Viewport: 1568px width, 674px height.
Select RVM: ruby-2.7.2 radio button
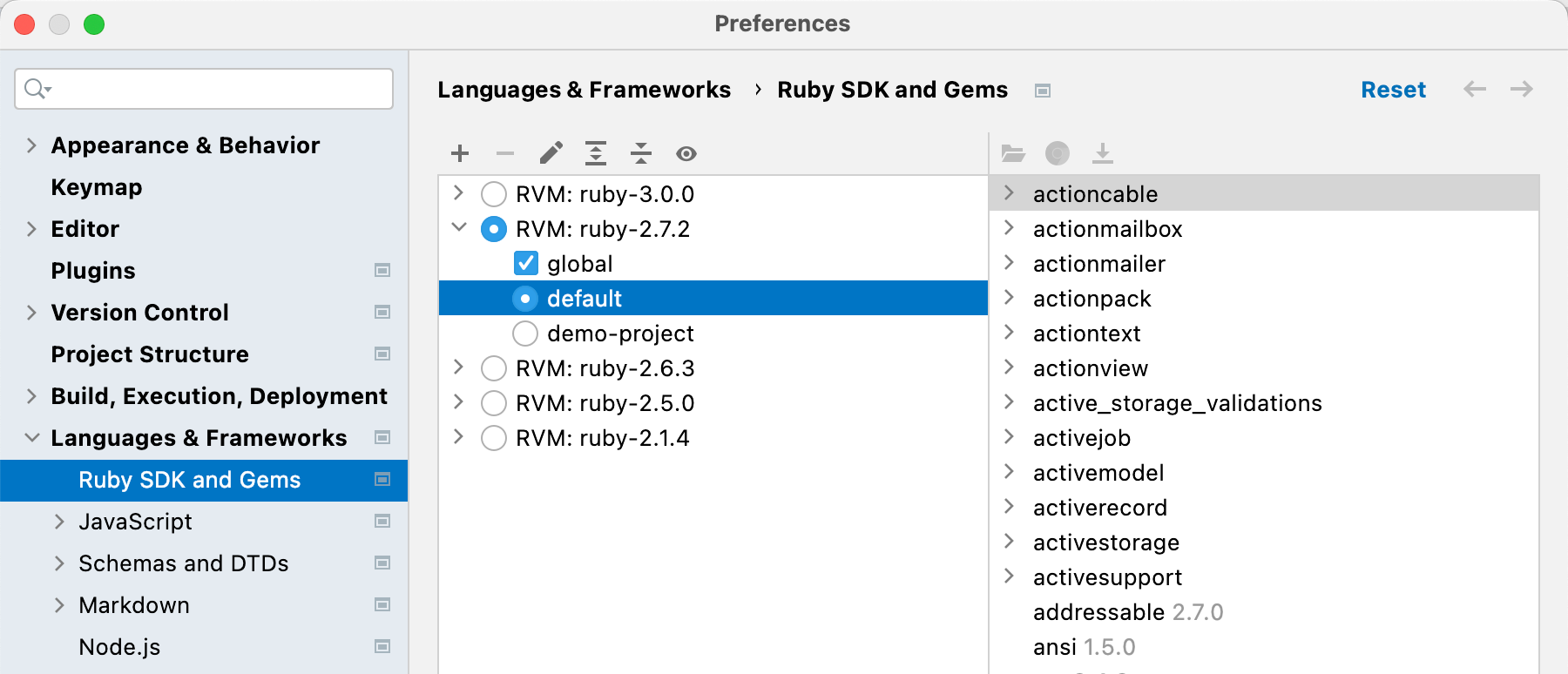(x=494, y=229)
